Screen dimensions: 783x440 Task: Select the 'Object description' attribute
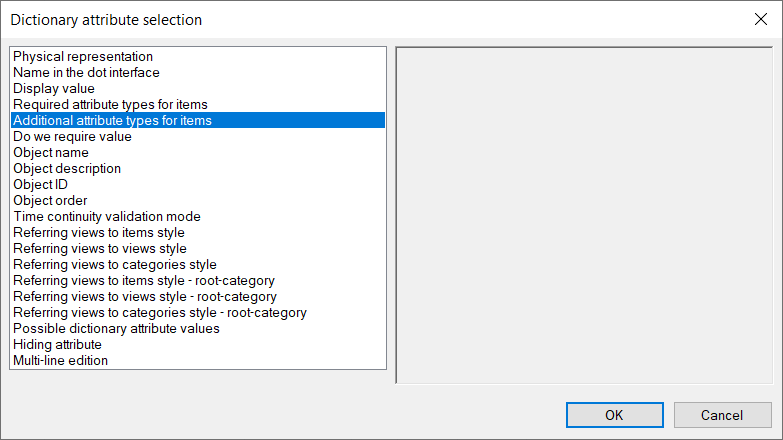tap(198, 168)
